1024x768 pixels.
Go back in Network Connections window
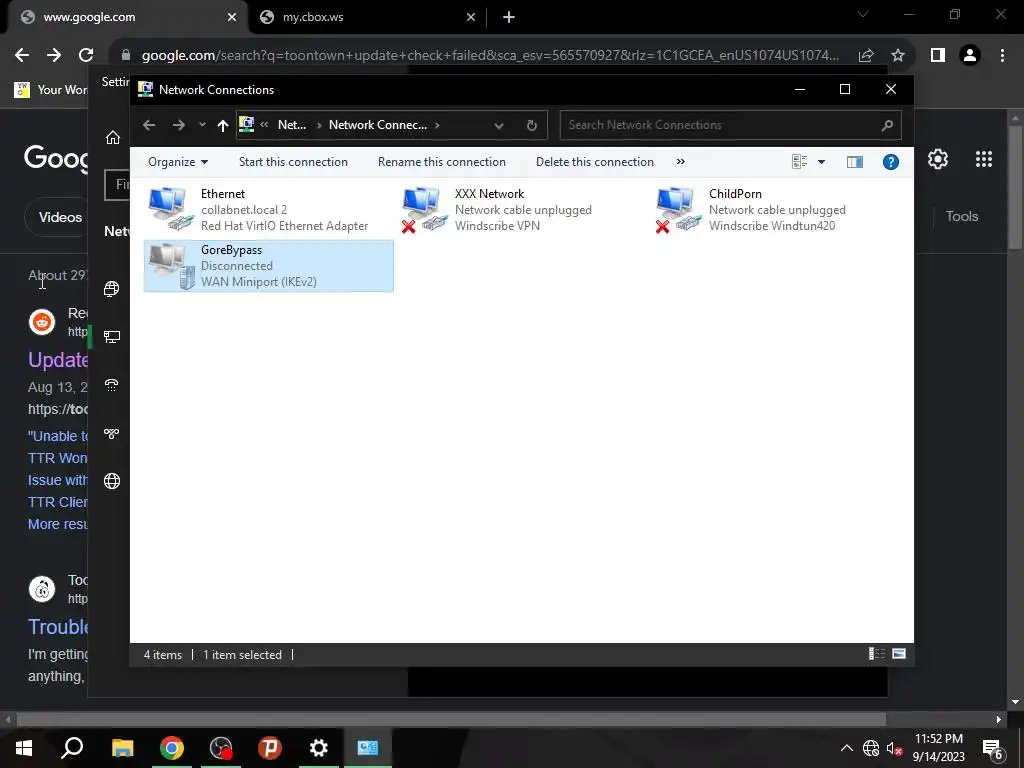pos(149,125)
